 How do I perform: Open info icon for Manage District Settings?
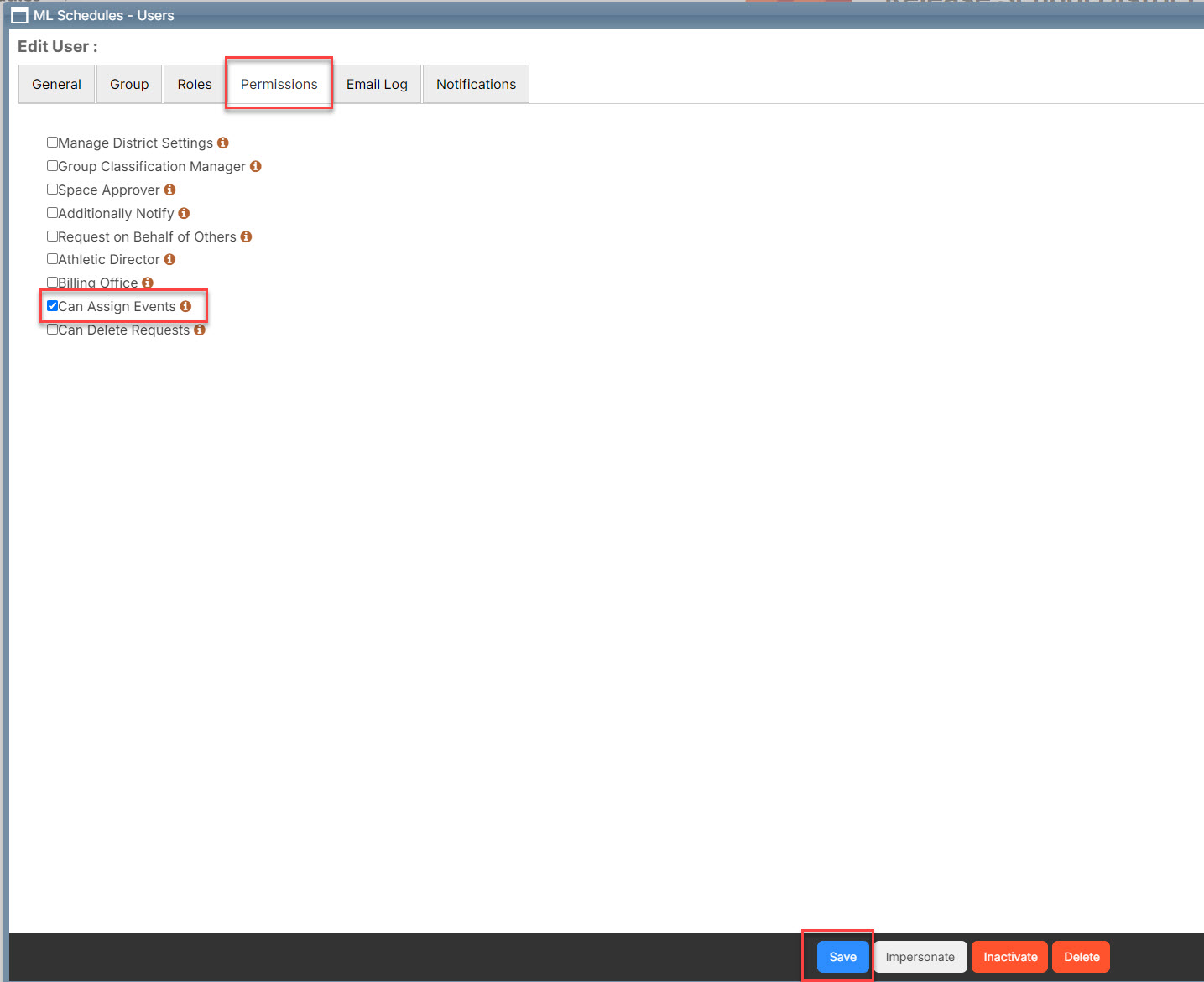223,143
